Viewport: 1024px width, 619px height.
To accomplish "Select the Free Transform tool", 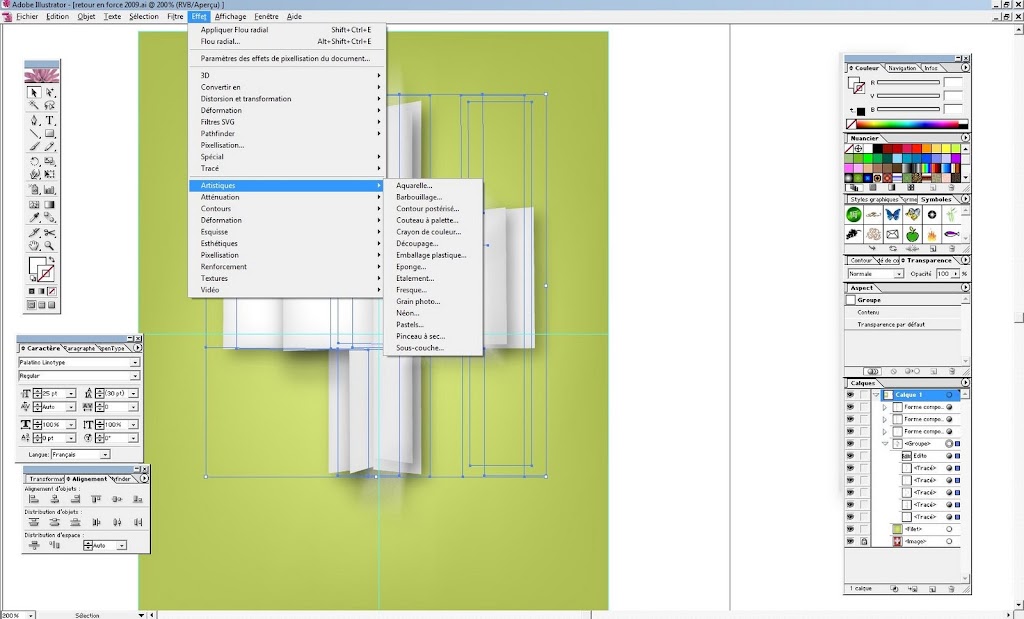I will 50,175.
